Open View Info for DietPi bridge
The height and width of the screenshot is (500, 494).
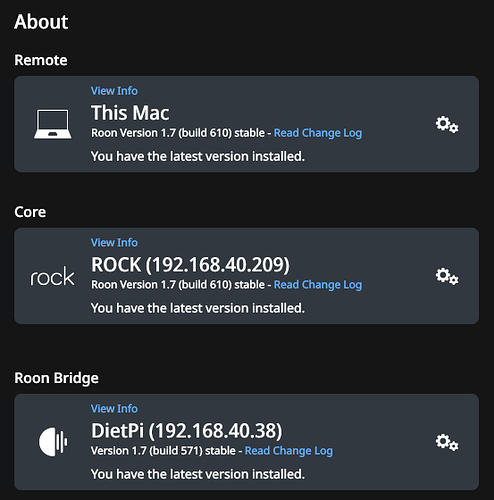pos(114,408)
